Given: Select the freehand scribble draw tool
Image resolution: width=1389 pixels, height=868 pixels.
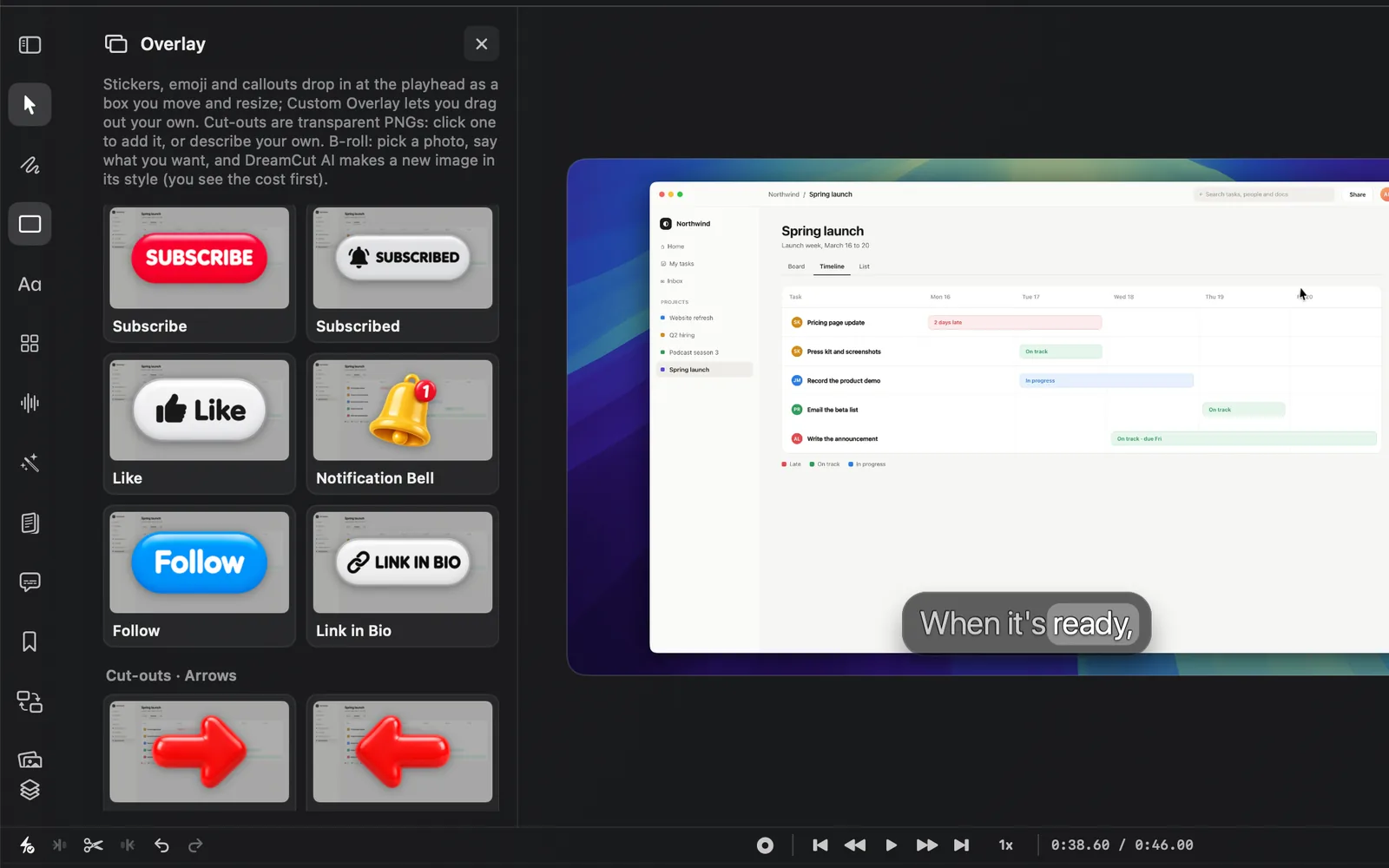Looking at the screenshot, I should click(x=30, y=165).
